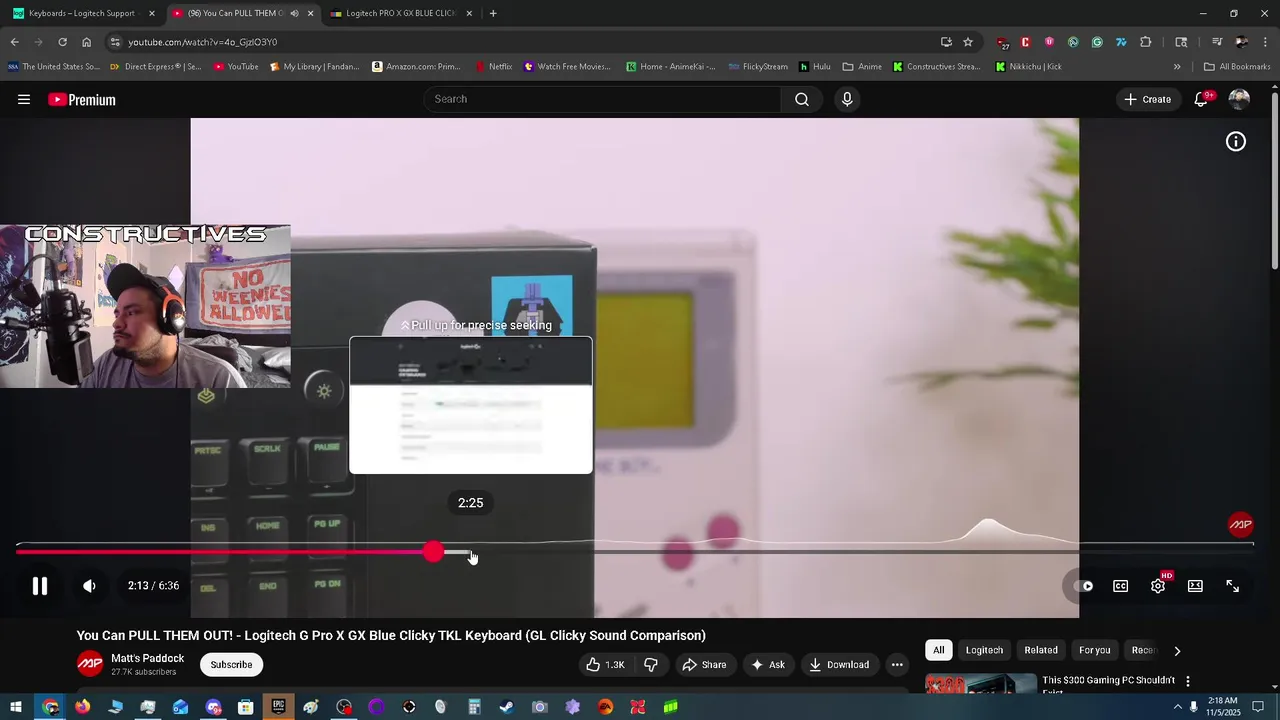Click the red playhead on the progress bar
The width and height of the screenshot is (1280, 720).
(x=433, y=551)
